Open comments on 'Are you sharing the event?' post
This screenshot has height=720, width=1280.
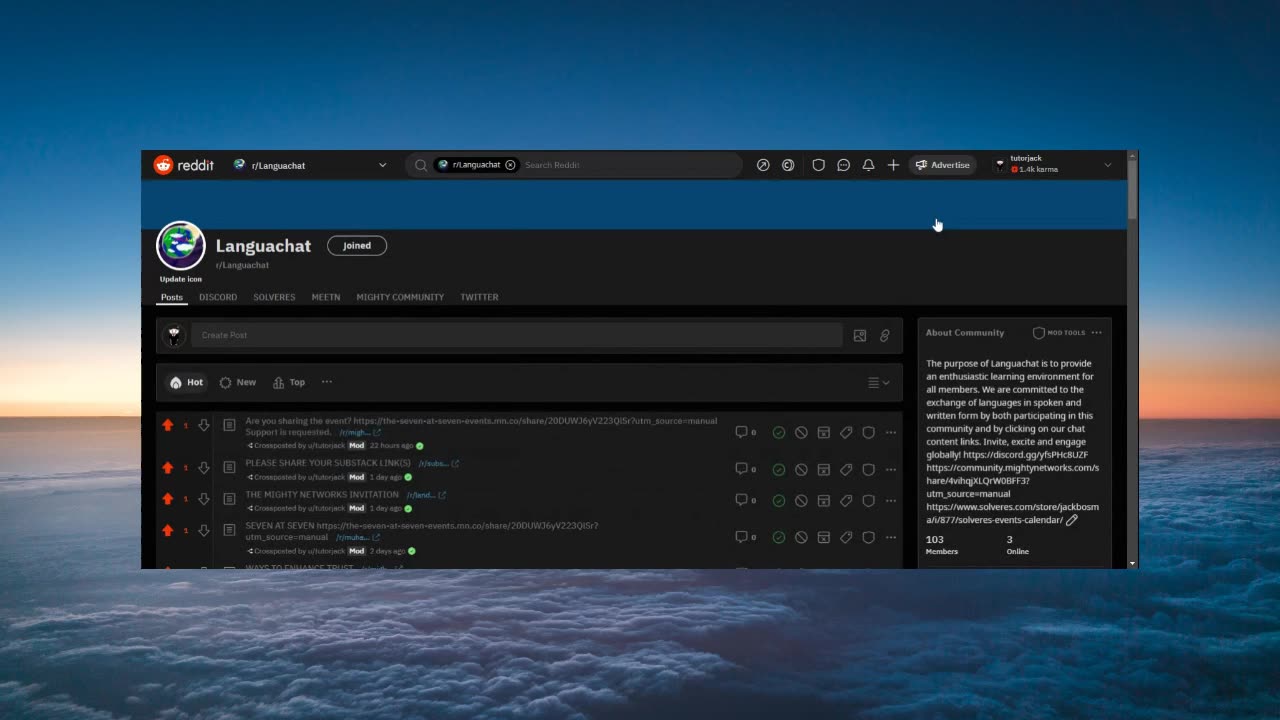[746, 432]
